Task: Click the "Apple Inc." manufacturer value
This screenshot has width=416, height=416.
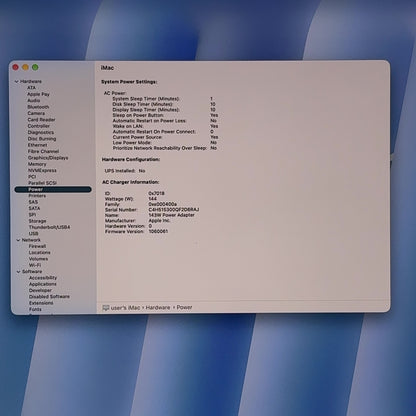Action: (159, 221)
